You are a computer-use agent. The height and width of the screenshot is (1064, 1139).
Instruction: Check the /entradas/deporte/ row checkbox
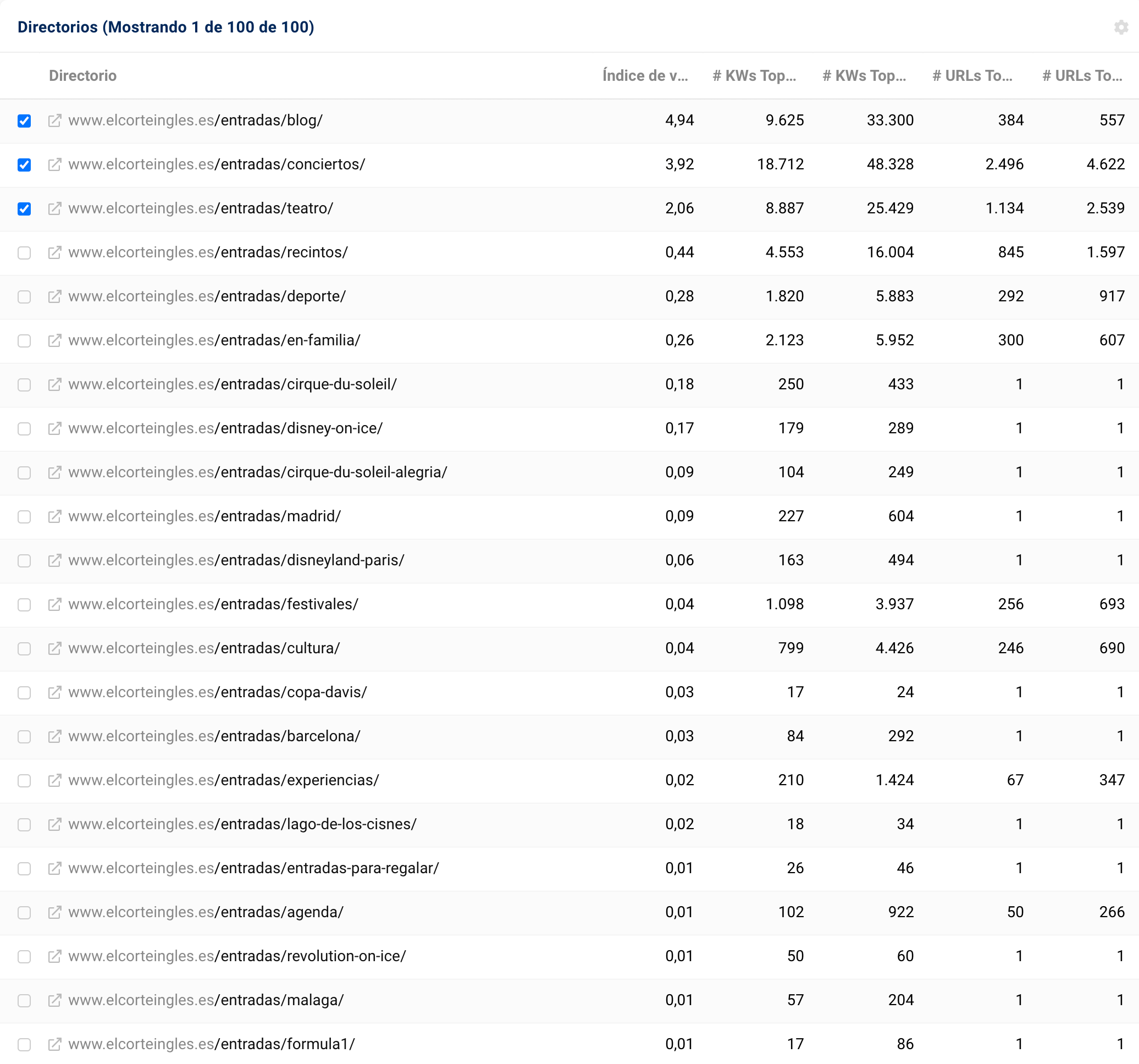pos(24,297)
